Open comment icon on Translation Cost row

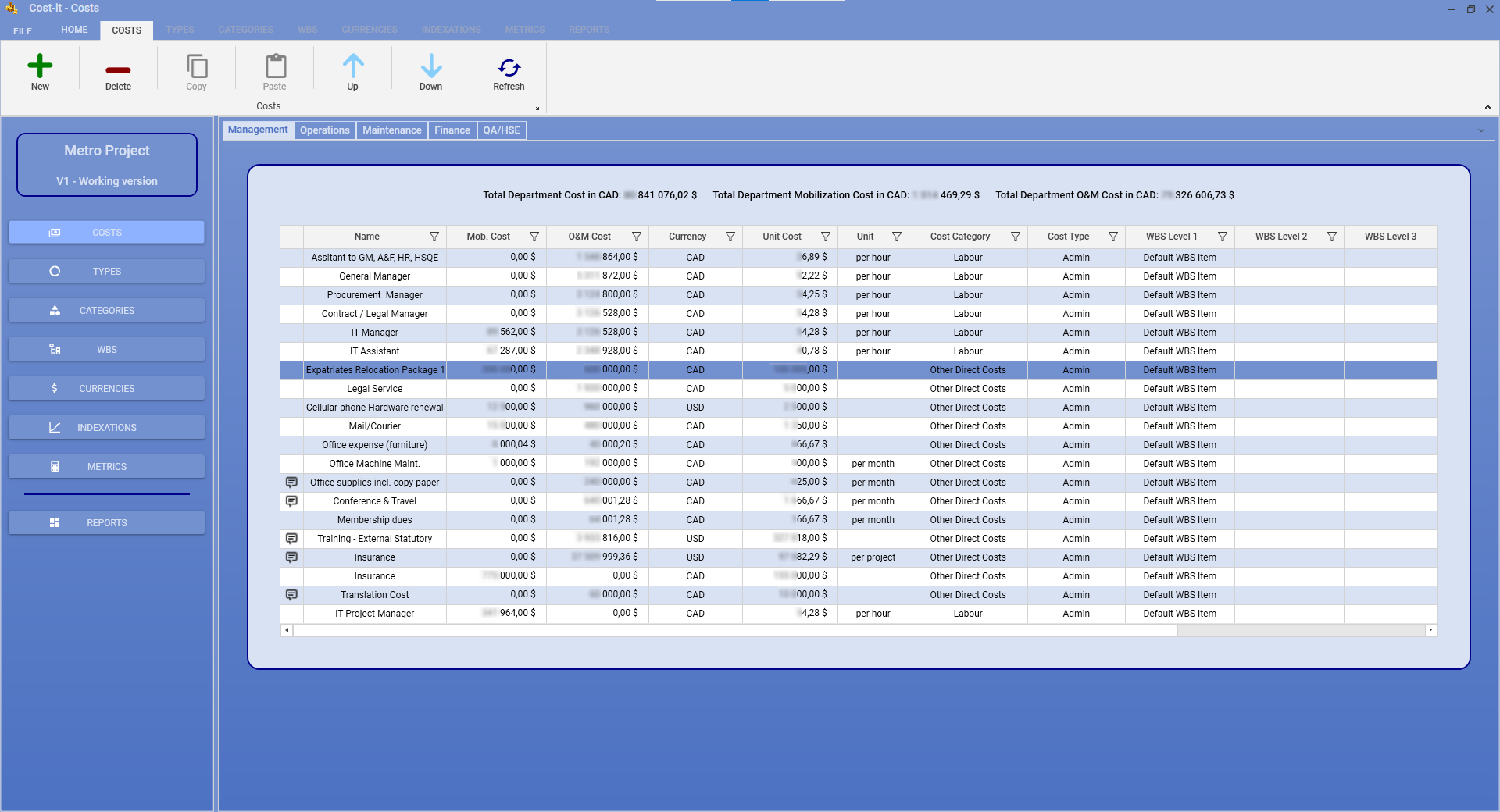pos(291,595)
